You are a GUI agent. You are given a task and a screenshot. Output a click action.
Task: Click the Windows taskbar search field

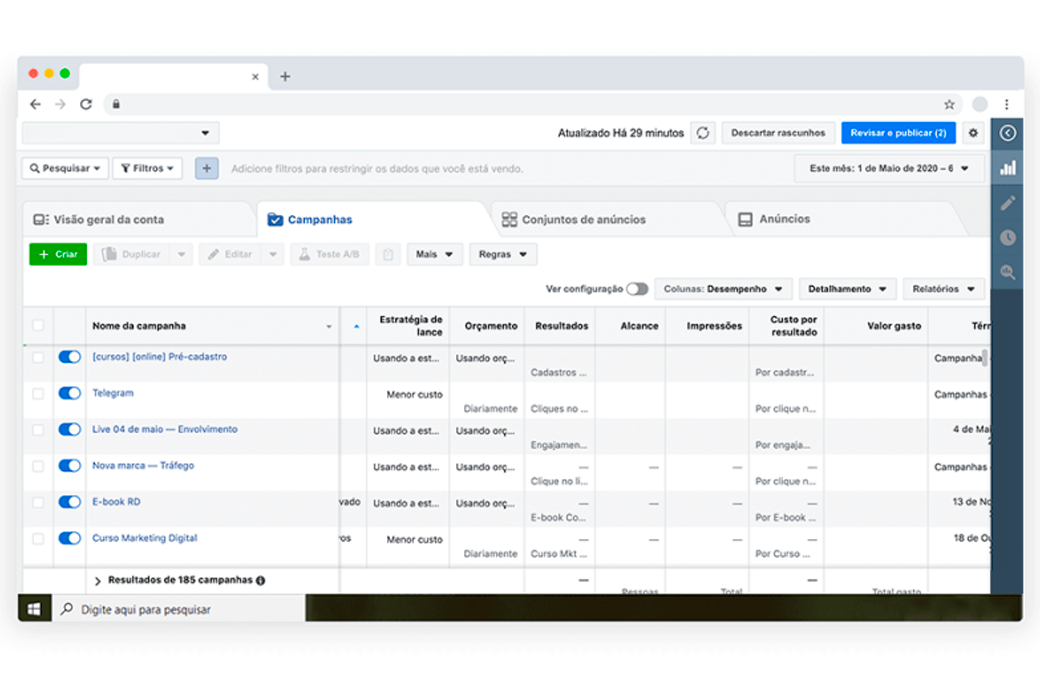coord(180,609)
